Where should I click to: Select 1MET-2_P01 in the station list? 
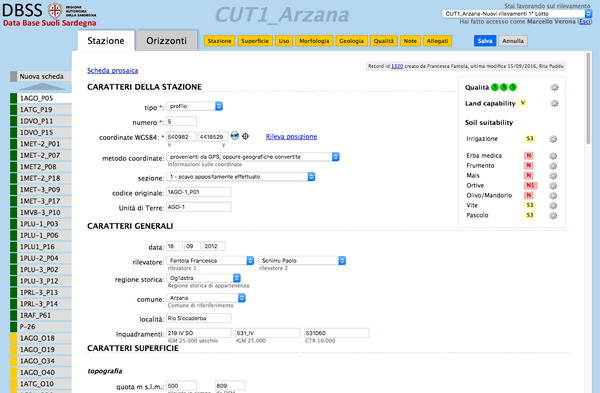click(41, 144)
